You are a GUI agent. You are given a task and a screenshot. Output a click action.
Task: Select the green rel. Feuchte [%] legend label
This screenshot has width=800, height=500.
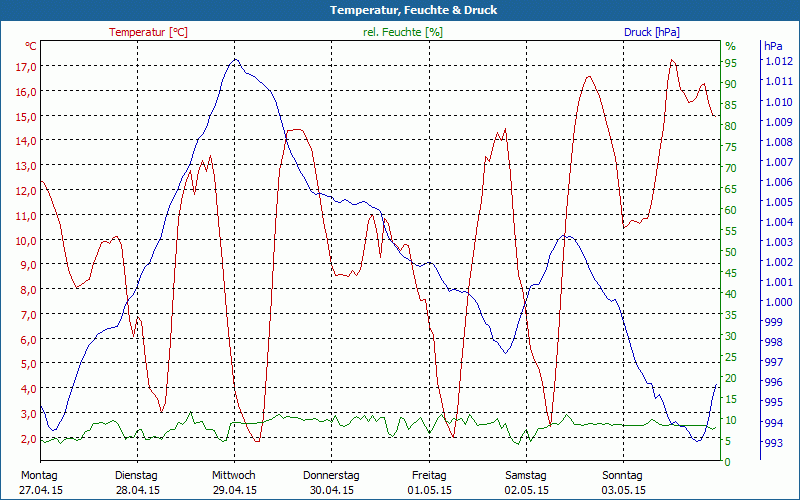402,32
